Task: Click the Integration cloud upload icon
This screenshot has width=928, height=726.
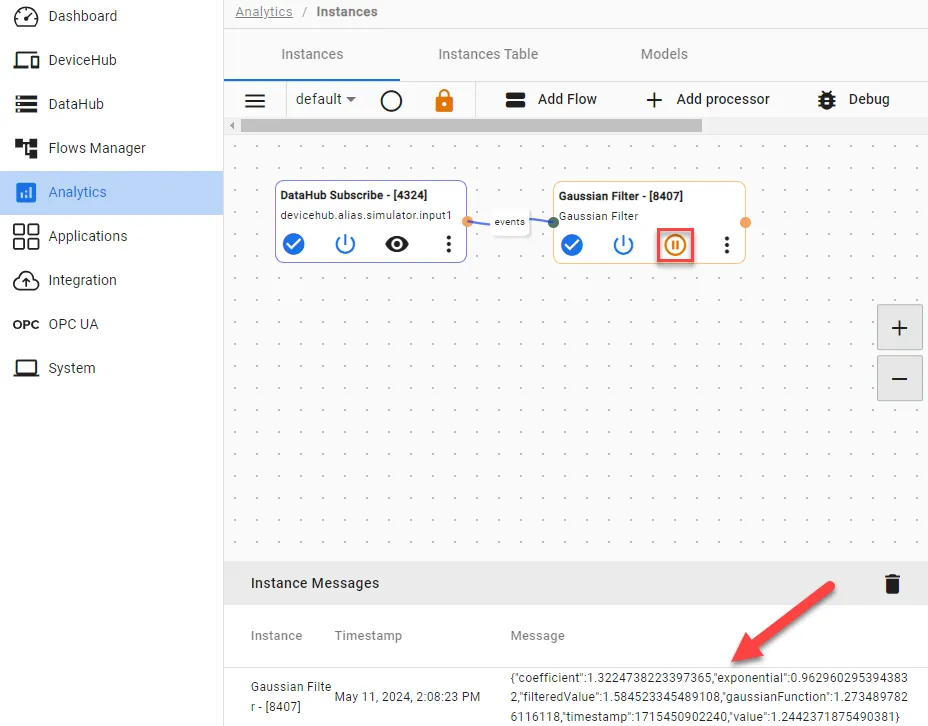Action: pos(26,280)
